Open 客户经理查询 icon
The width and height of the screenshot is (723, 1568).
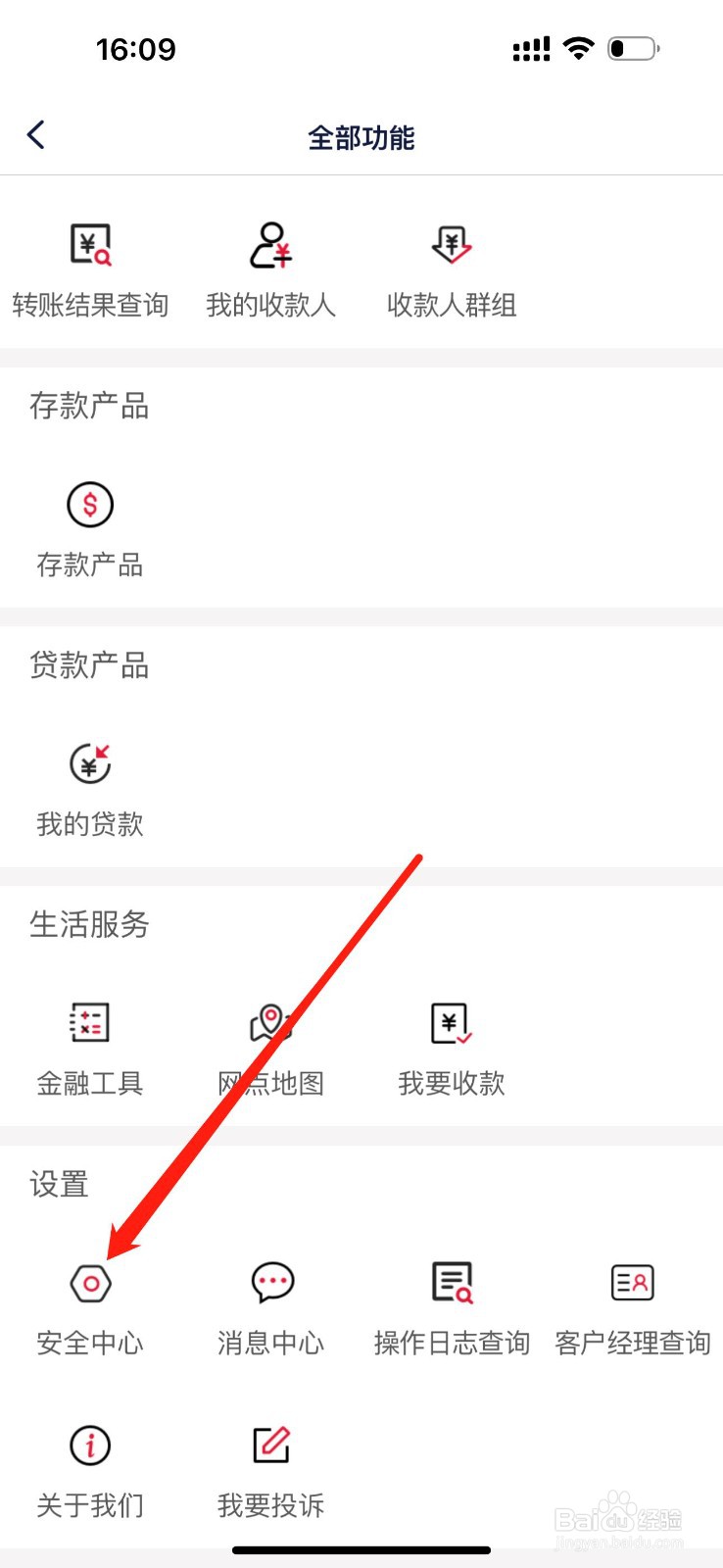click(633, 1282)
